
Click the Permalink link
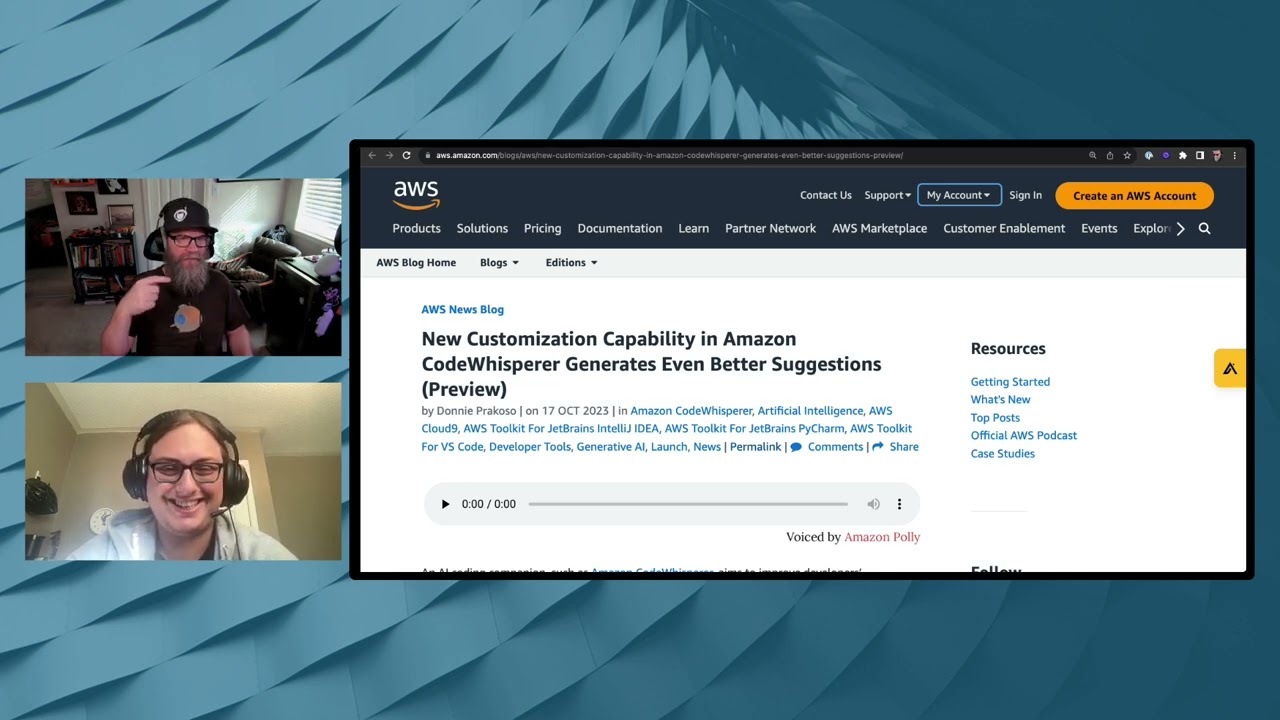(755, 447)
